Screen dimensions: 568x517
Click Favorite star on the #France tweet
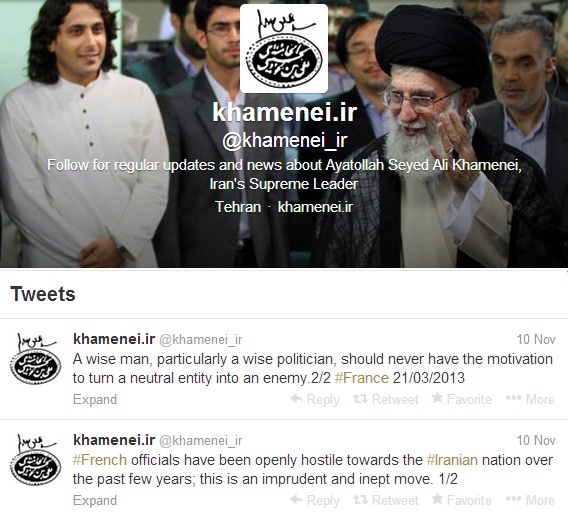(x=437, y=398)
